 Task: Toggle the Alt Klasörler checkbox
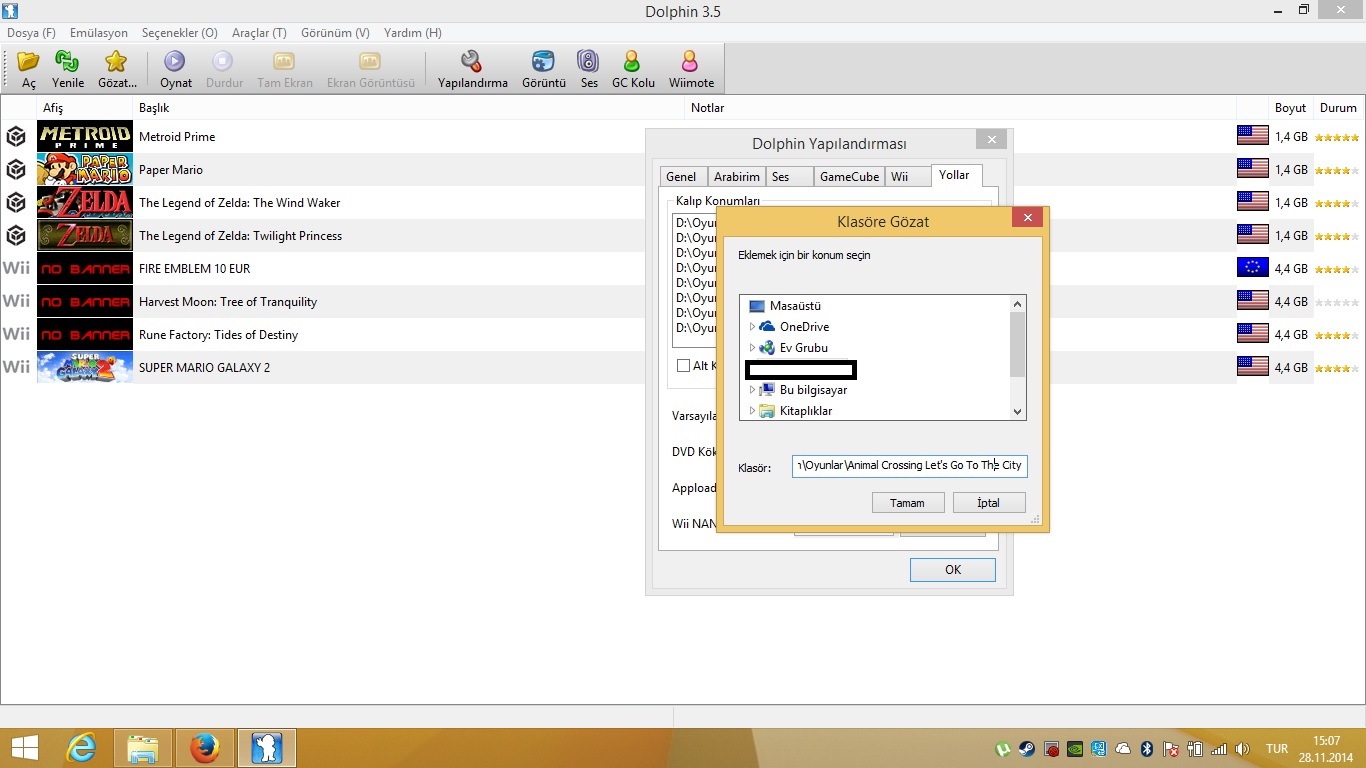(x=684, y=366)
